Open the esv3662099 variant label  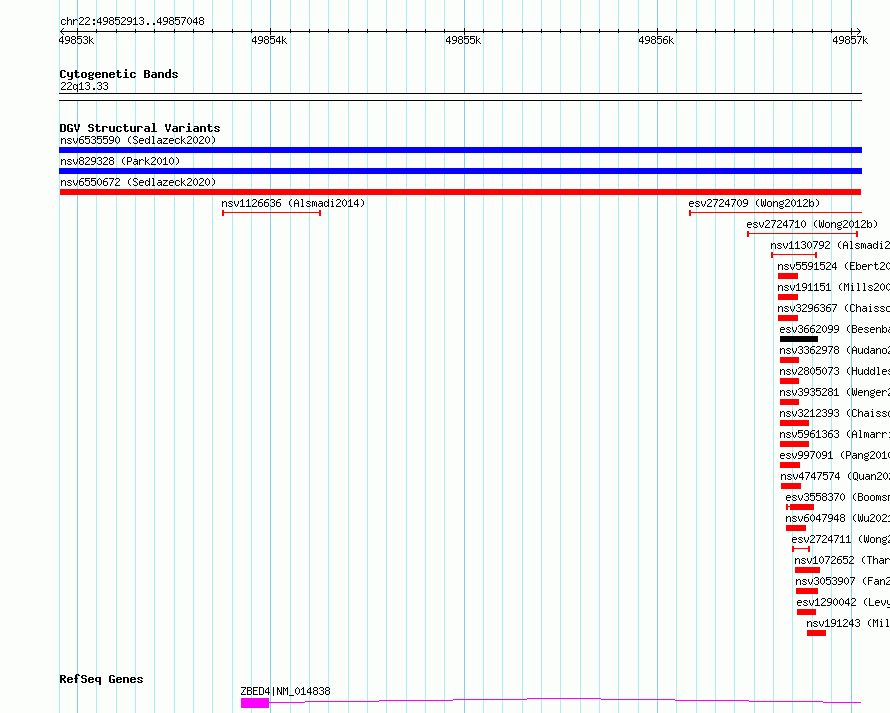(834, 329)
